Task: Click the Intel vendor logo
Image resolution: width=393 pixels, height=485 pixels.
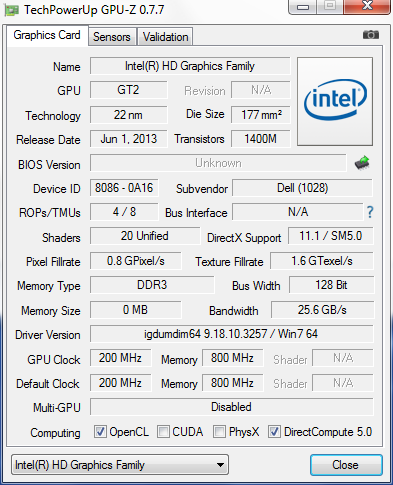Action: pyautogui.click(x=335, y=101)
